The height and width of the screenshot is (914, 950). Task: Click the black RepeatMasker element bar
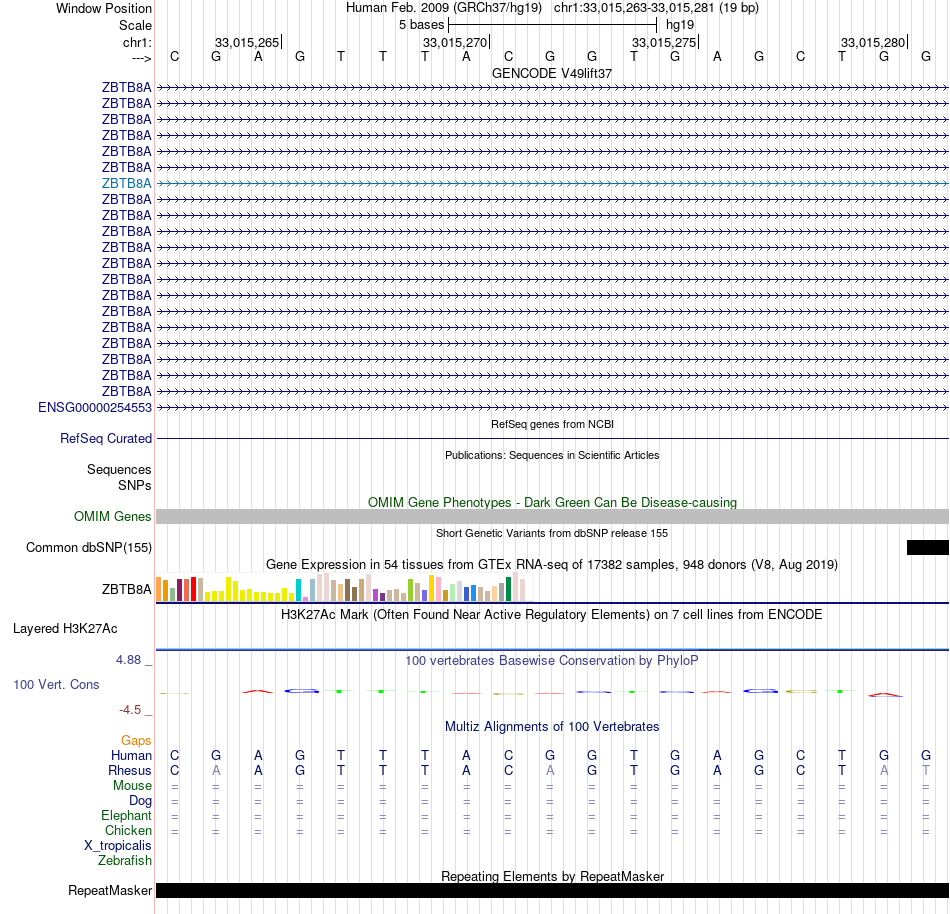pos(552,890)
